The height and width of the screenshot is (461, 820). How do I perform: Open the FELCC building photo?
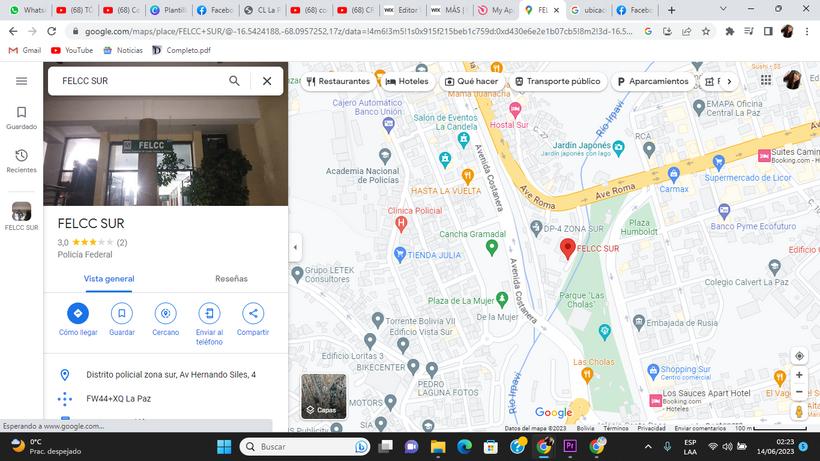[166, 151]
